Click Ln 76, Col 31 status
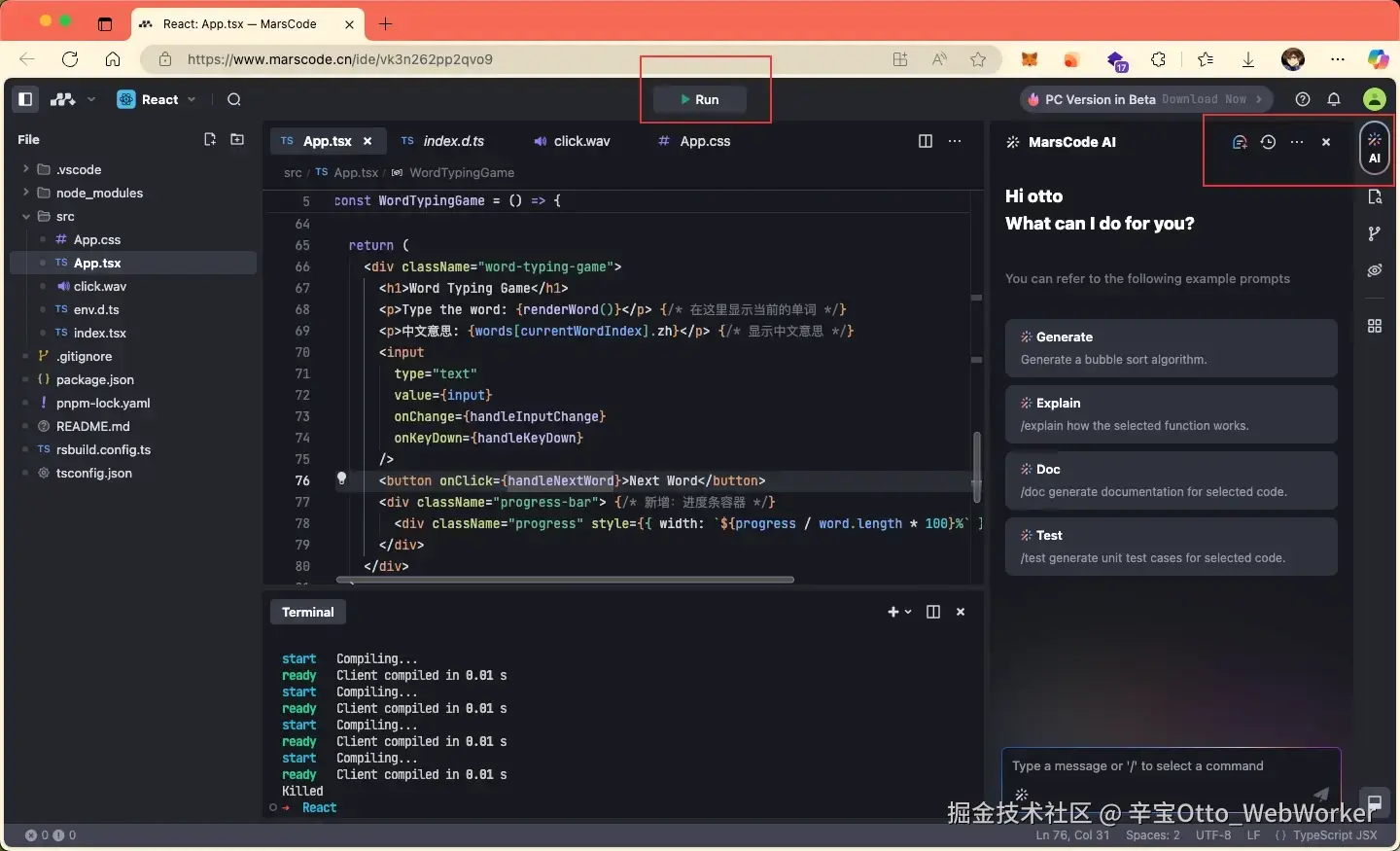Screen dimensions: 1400x851 1072,834
